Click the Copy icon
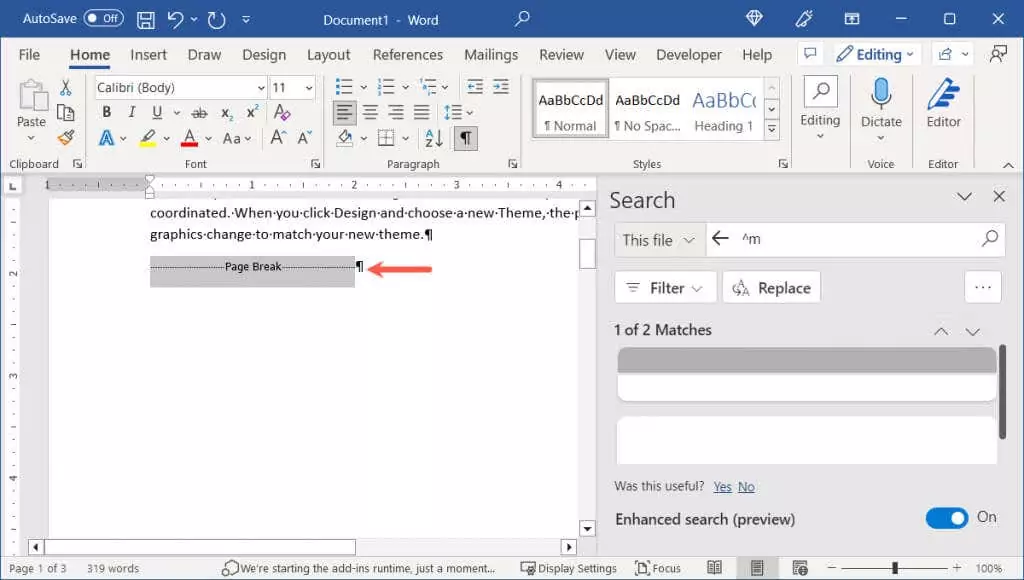 point(65,112)
